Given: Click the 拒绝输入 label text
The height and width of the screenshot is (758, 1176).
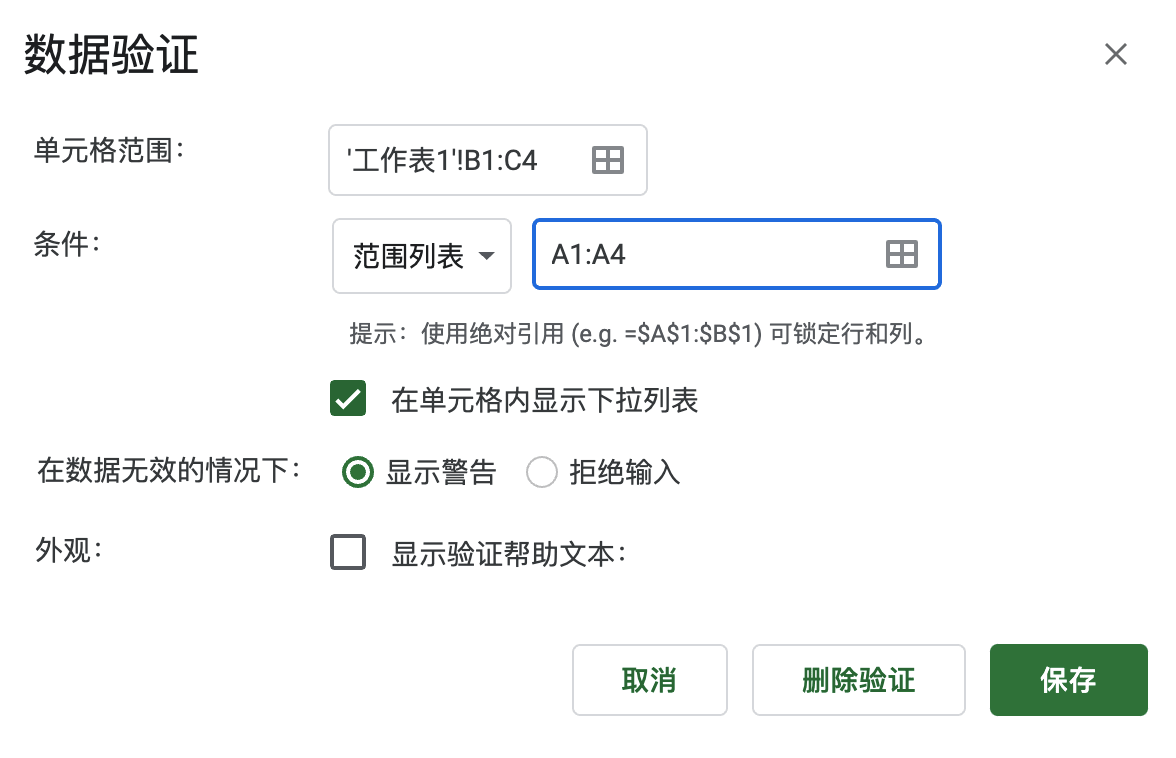Looking at the screenshot, I should click(x=625, y=472).
